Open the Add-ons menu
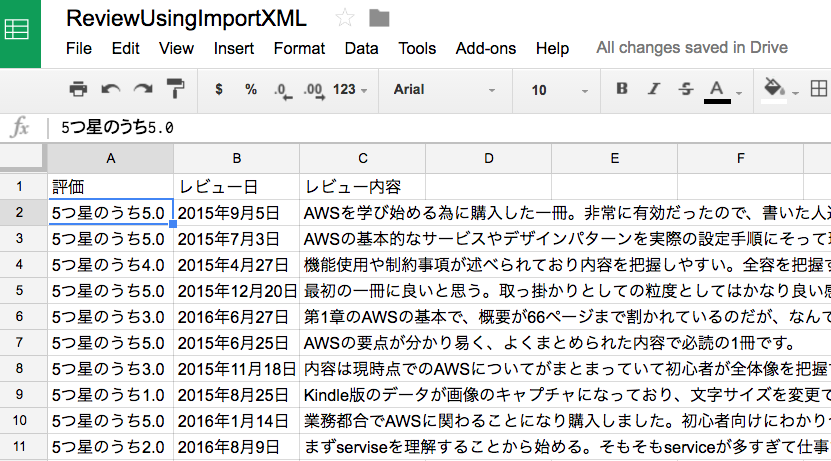 (485, 49)
